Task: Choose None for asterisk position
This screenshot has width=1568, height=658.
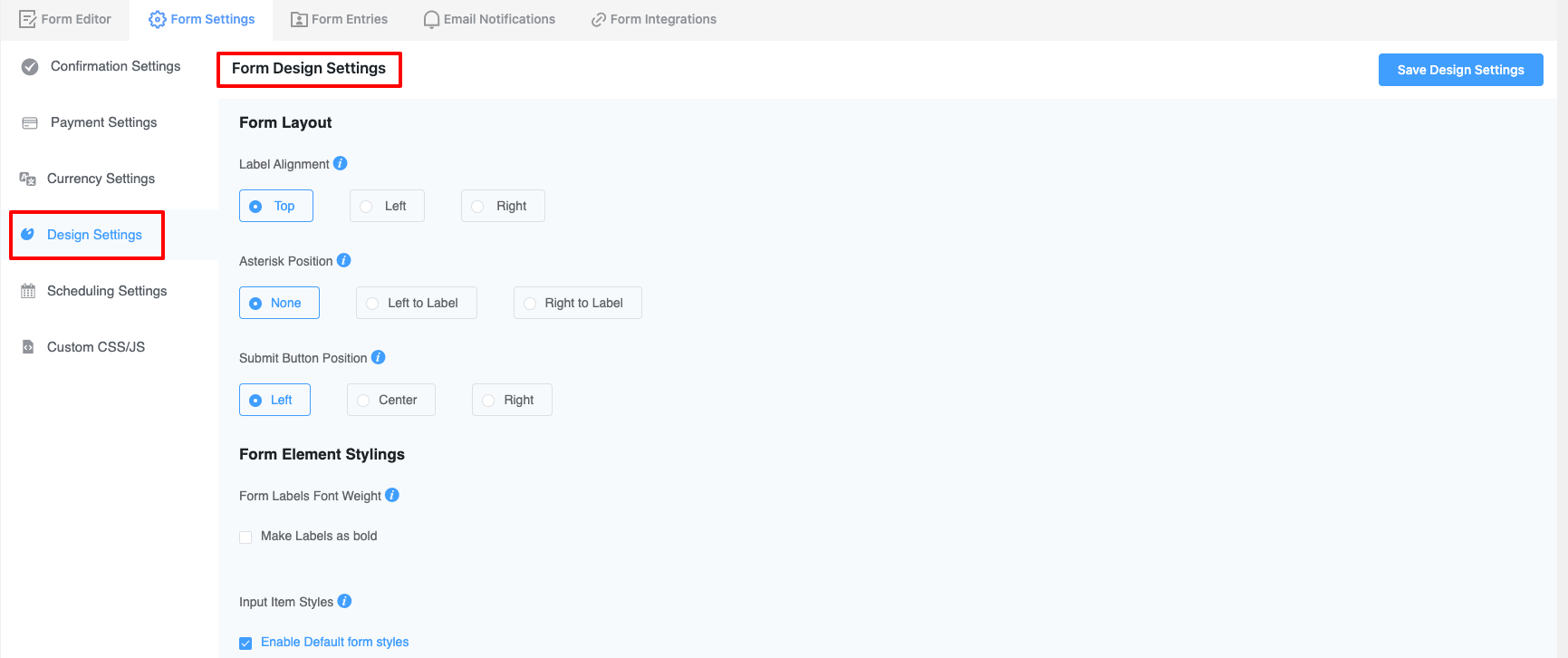Action: [279, 303]
